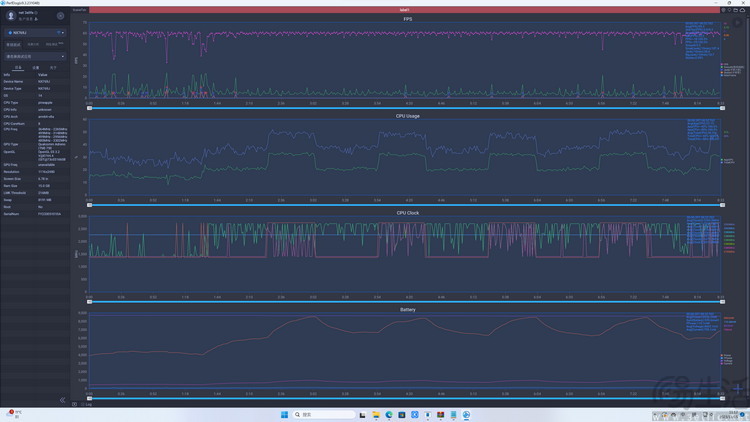Viewport: 750px width, 422px height.
Task: Expand the connected device selector dropdown
Action: click(35, 33)
